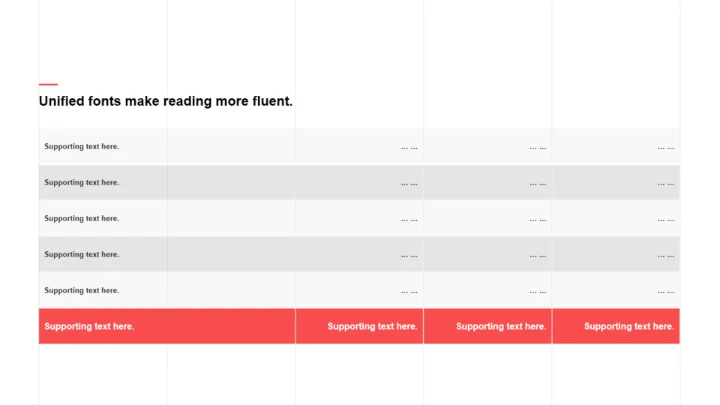Click the leftmost 'Supporting text here.' in the red row
Image resolution: width=720 pixels, height=405 pixels.
89,327
